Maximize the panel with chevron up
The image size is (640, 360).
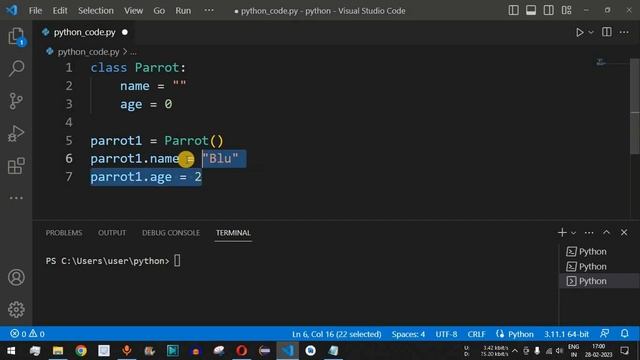click(607, 232)
